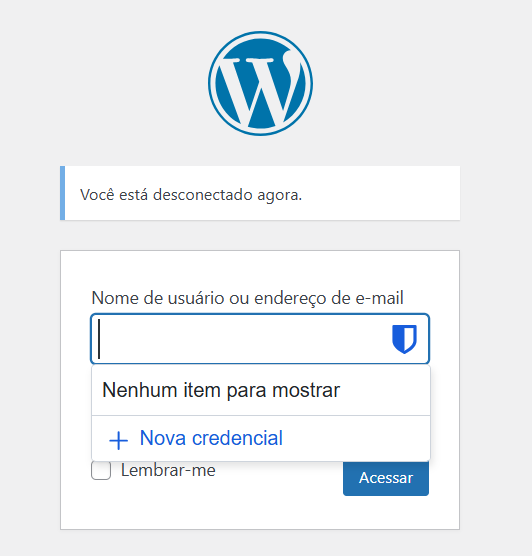Click the Você está desconectado agora notice

tap(260, 193)
